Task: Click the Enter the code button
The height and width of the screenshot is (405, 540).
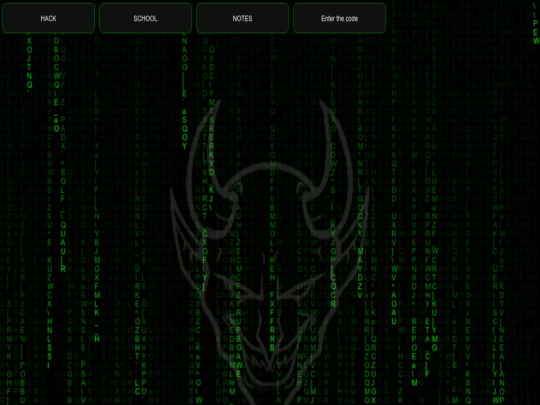Action: [x=340, y=18]
